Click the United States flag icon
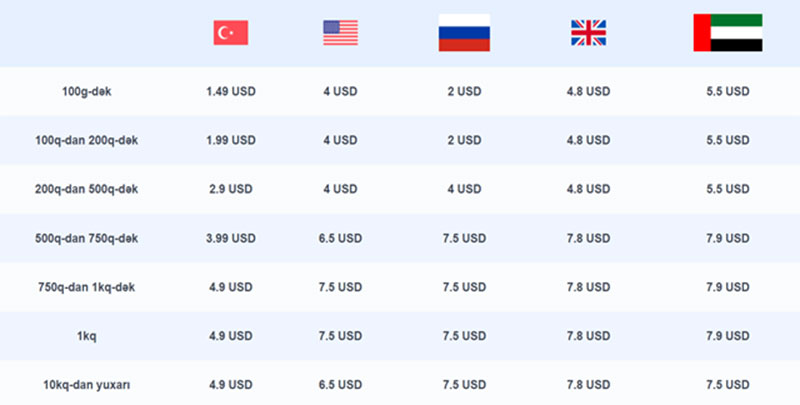800x405 pixels. (x=340, y=33)
